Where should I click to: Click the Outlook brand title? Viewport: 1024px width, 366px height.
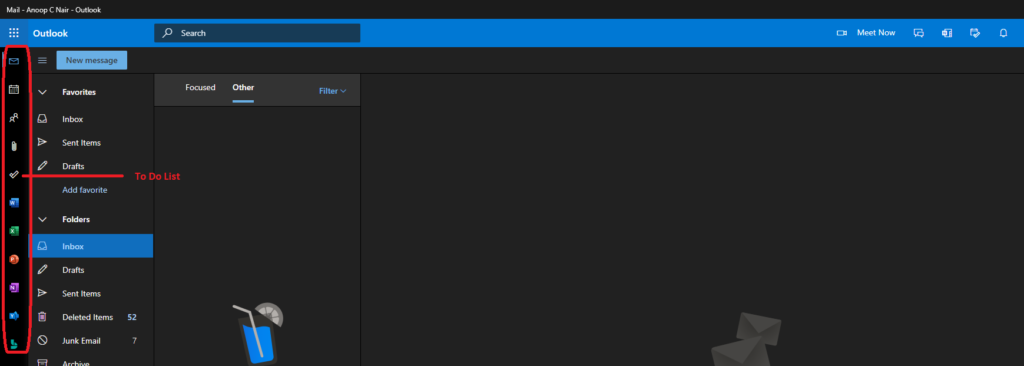click(50, 33)
